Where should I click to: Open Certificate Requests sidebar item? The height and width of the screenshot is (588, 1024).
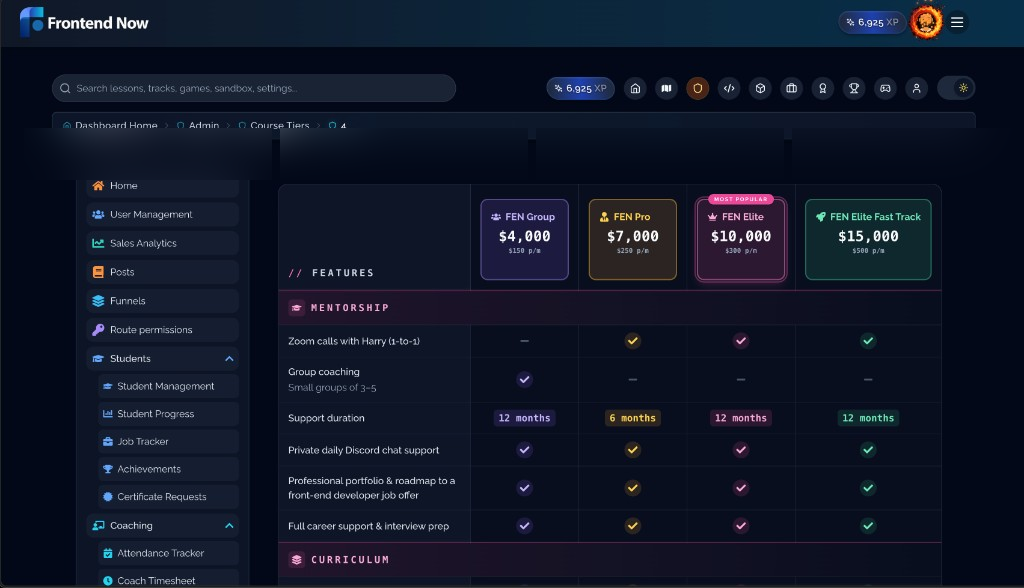[x=168, y=497]
